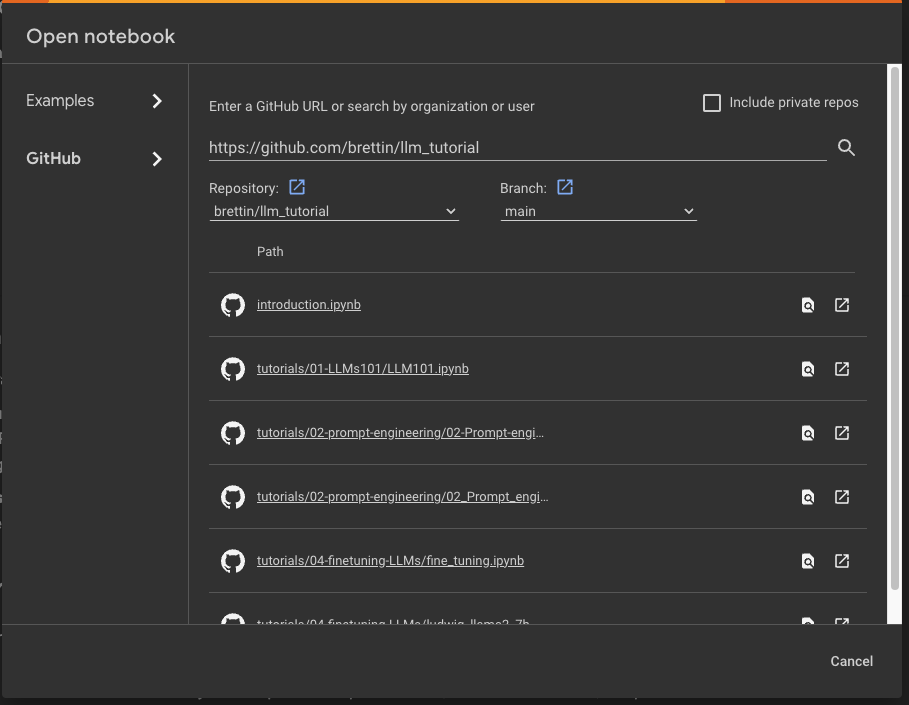Open the introduction.ipynb link
Screen dimensions: 909x705
point(308,305)
